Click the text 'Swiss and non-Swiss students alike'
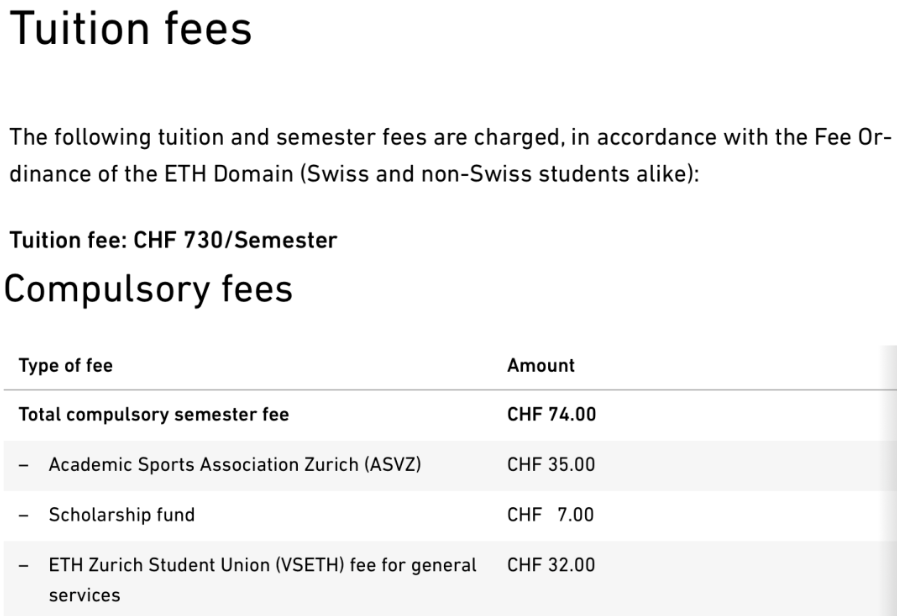Image resolution: width=897 pixels, height=616 pixels. [x=499, y=174]
